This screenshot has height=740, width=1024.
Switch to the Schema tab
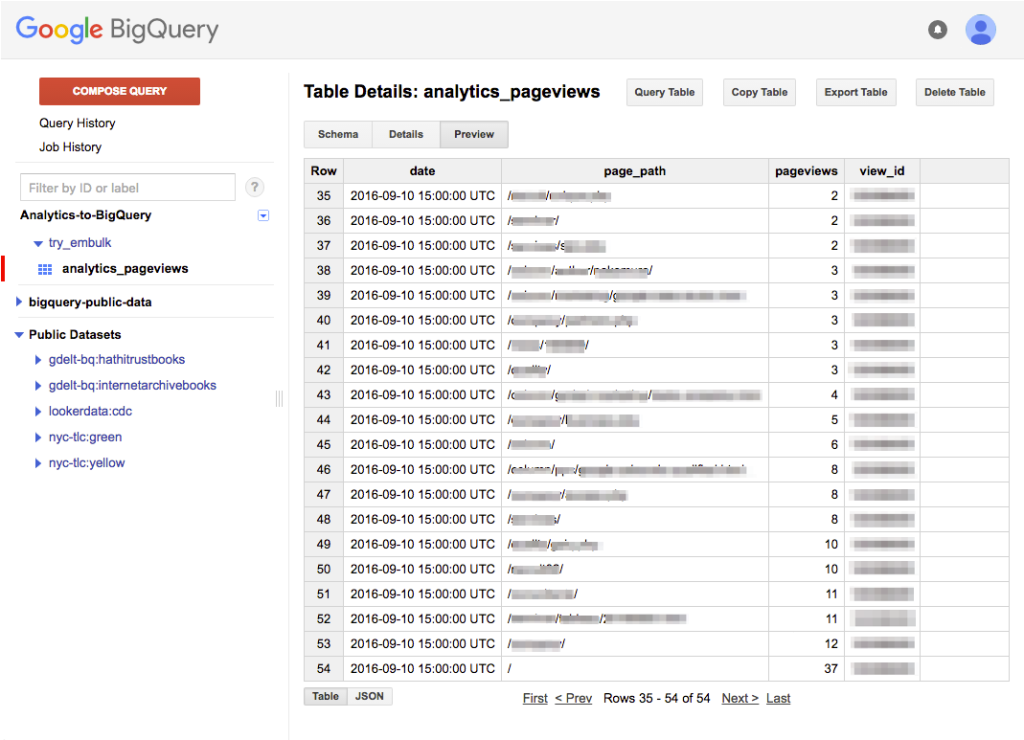[337, 133]
